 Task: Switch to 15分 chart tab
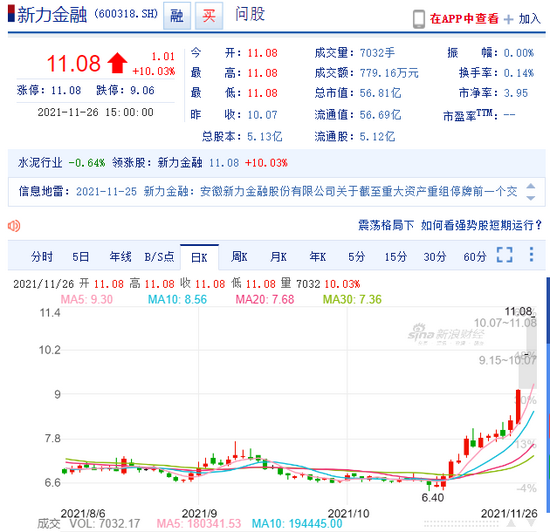396,257
